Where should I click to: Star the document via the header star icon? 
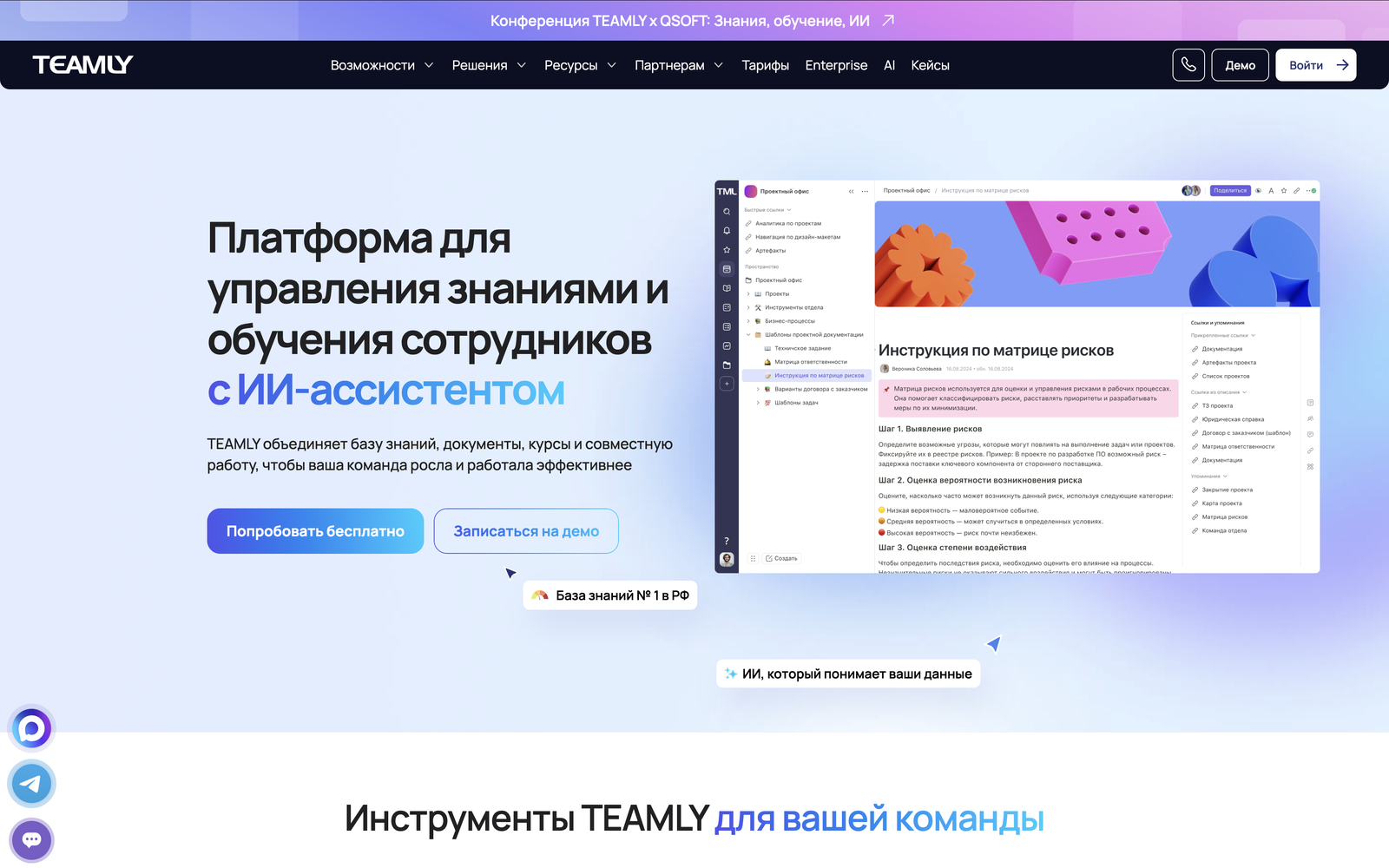click(x=1284, y=191)
